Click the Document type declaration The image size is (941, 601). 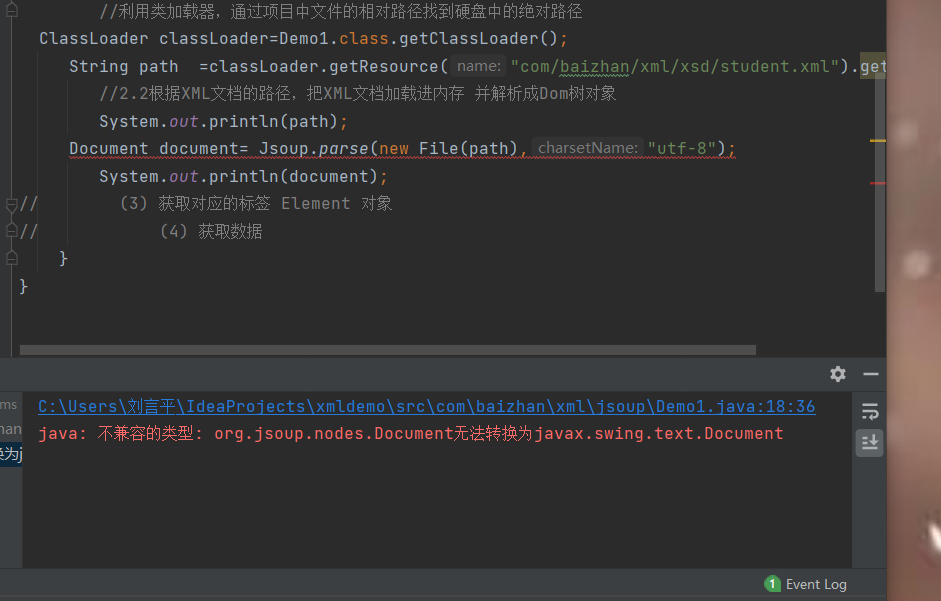109,148
